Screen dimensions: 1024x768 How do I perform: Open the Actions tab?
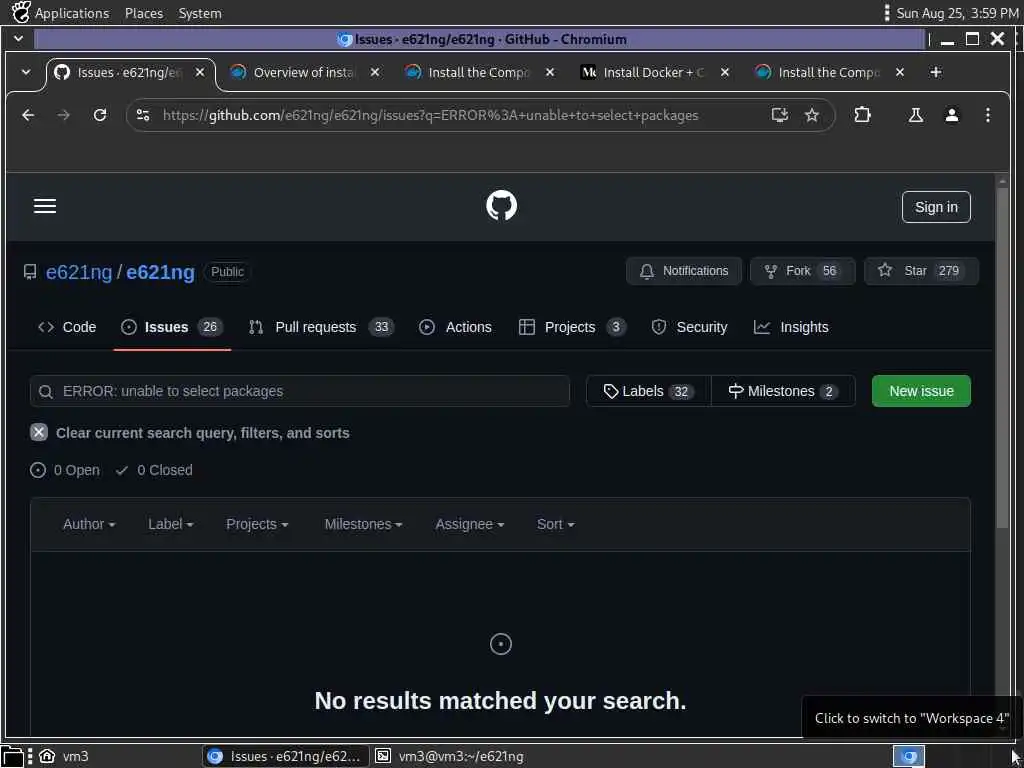455,327
